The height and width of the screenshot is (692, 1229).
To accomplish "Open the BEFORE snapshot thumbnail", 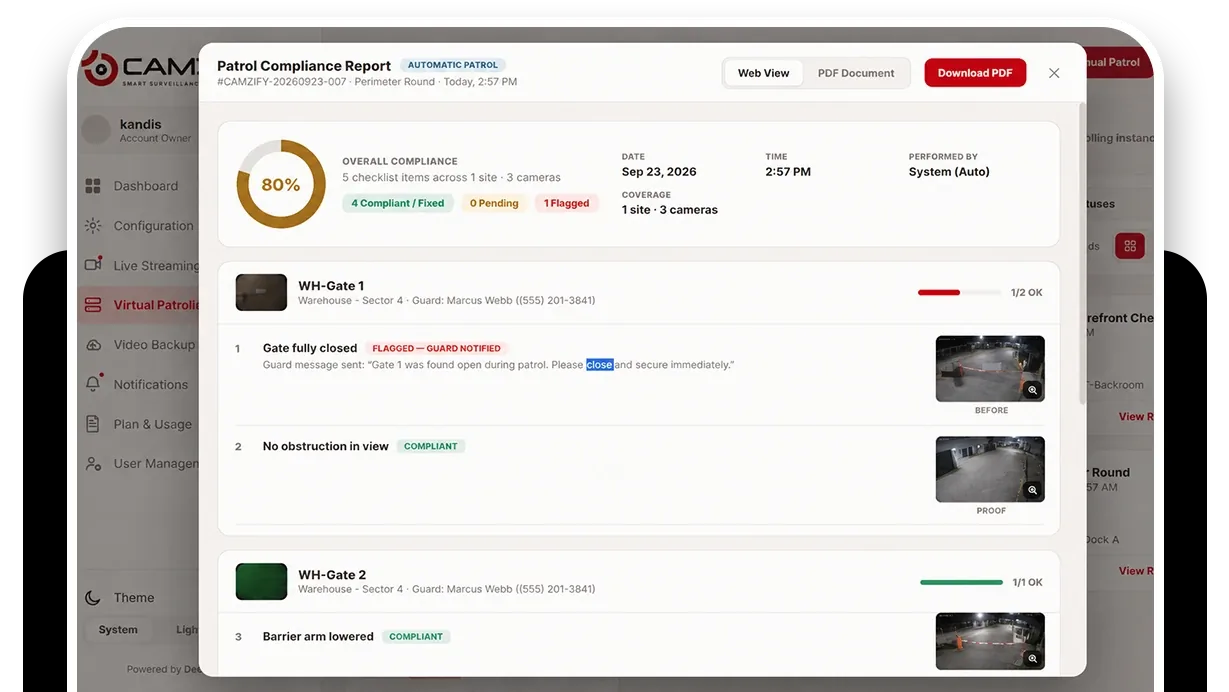I will click(x=990, y=369).
